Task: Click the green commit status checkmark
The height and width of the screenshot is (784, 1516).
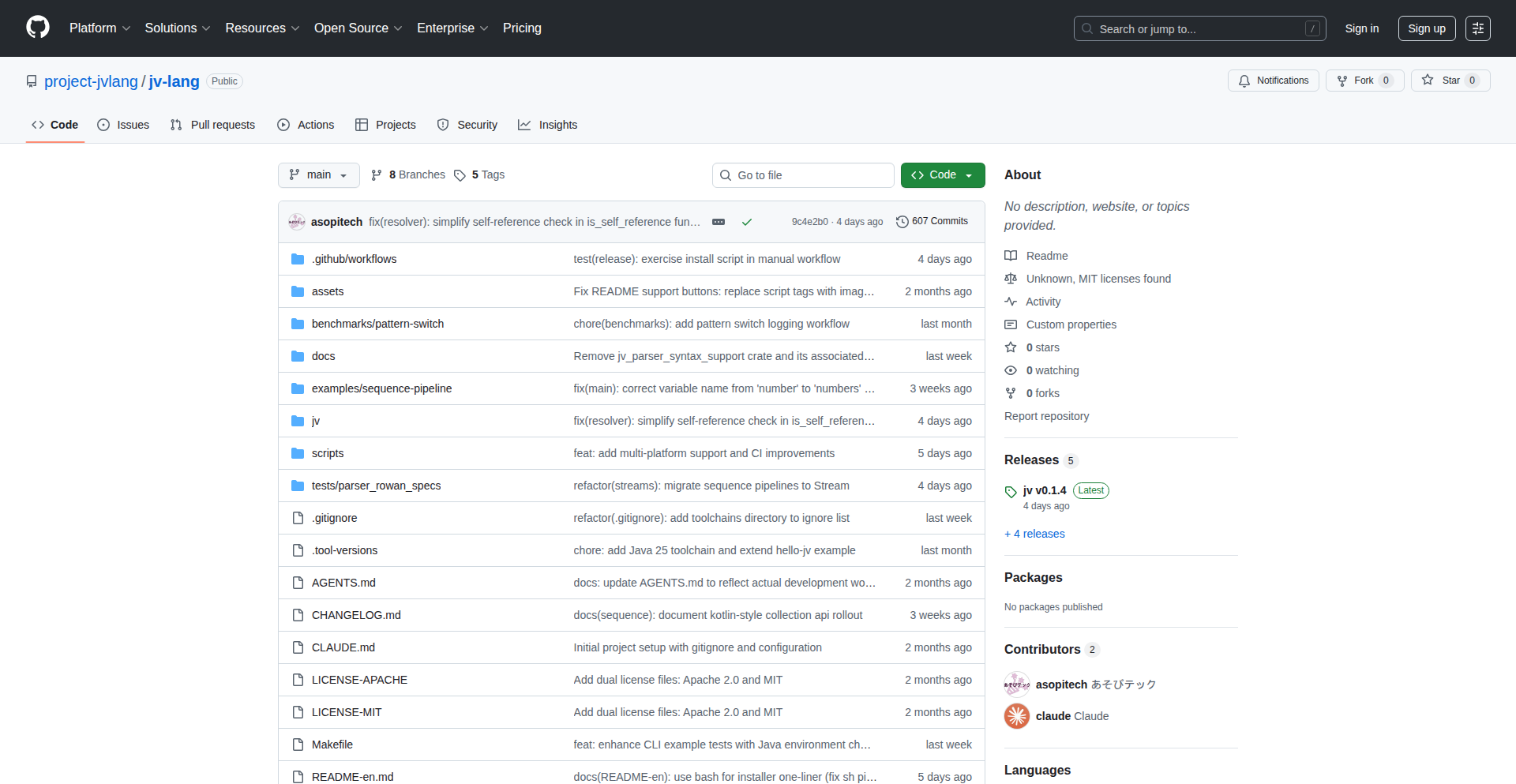Action: tap(747, 222)
